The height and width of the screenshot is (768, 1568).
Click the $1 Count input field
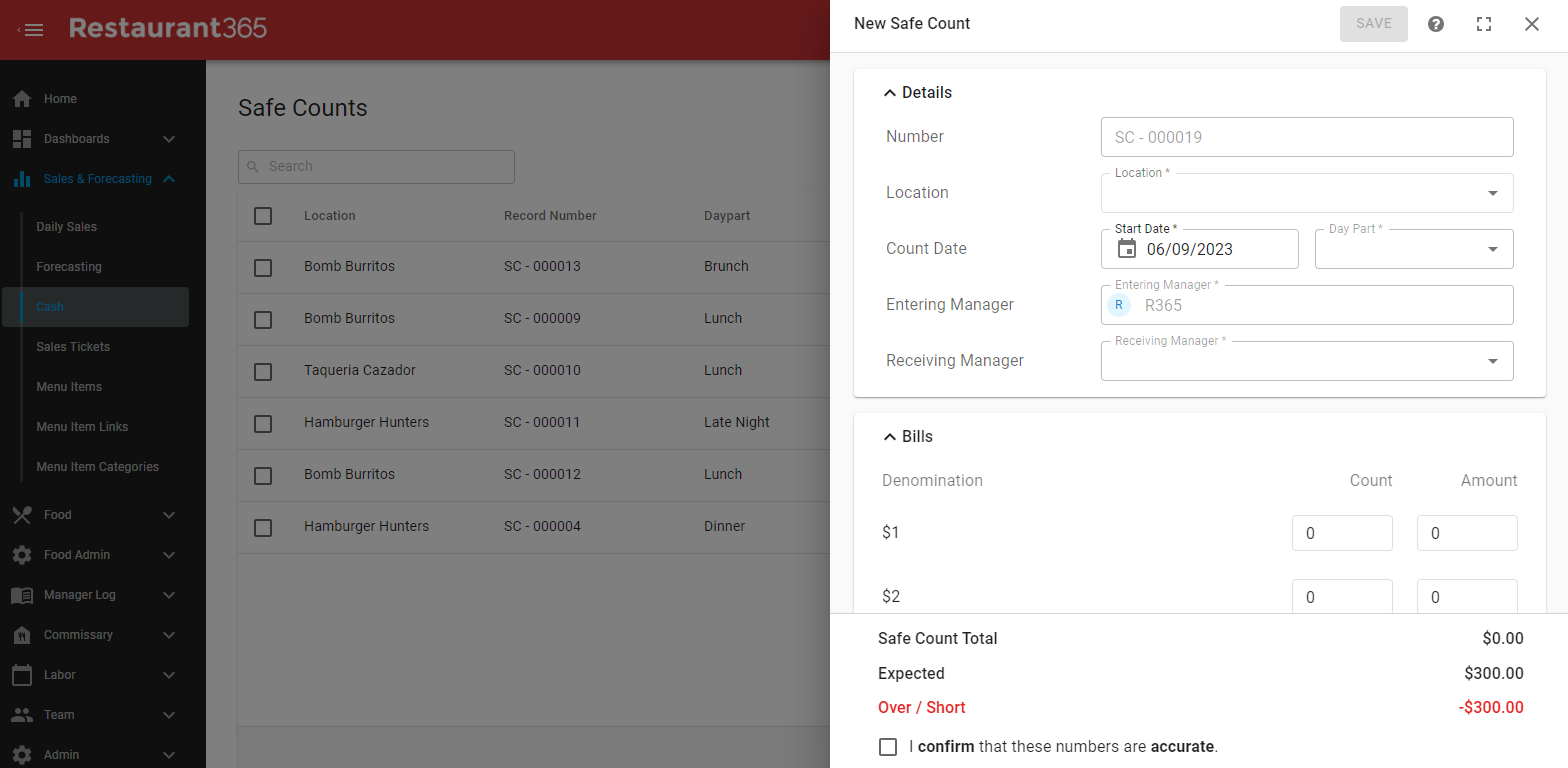pos(1342,533)
